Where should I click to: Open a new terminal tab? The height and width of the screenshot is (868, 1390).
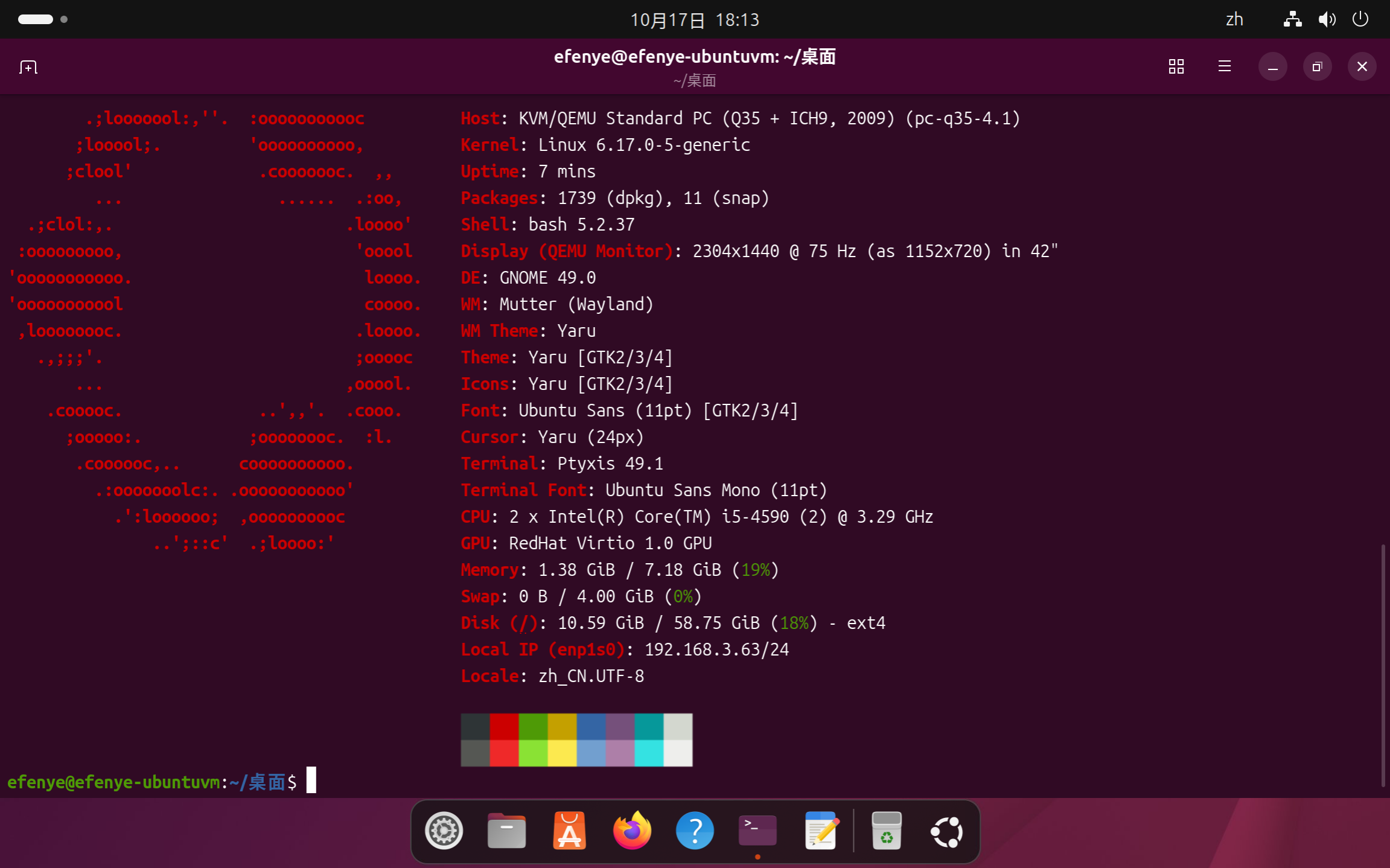28,66
